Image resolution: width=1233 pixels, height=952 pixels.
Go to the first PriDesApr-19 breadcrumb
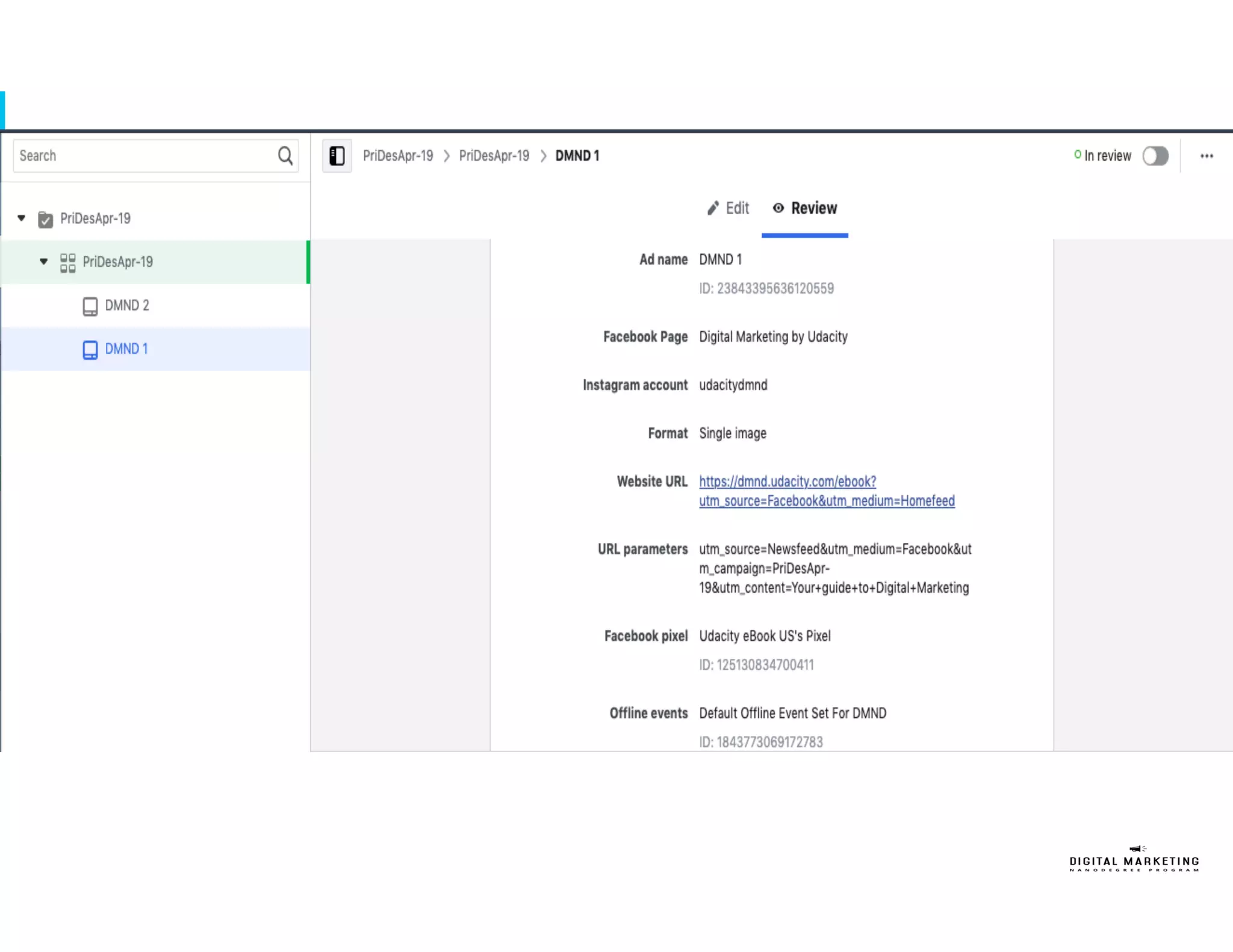click(x=398, y=156)
